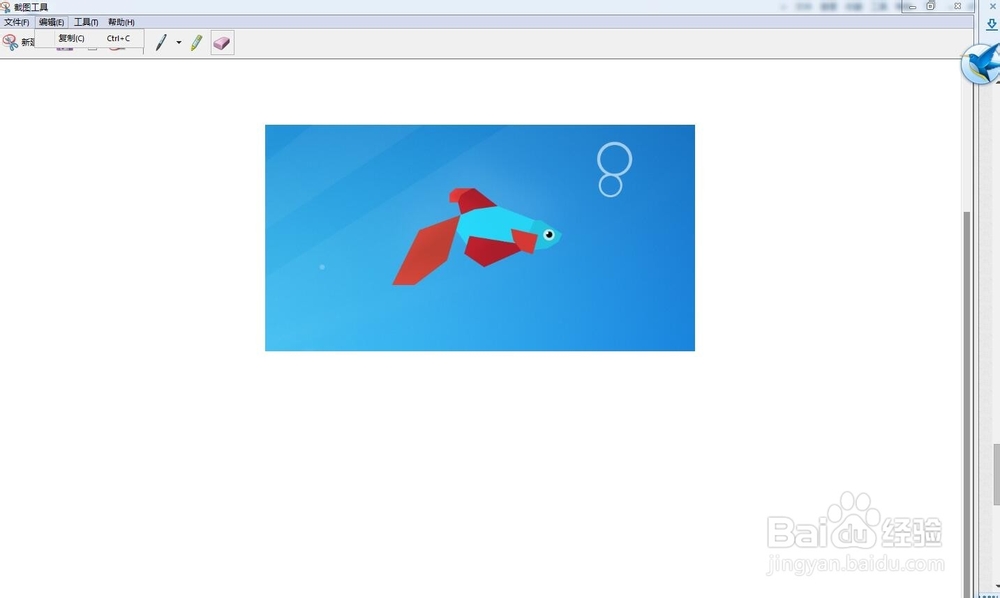Select the pink Eraser tool
The height and width of the screenshot is (598, 1000).
click(x=222, y=43)
